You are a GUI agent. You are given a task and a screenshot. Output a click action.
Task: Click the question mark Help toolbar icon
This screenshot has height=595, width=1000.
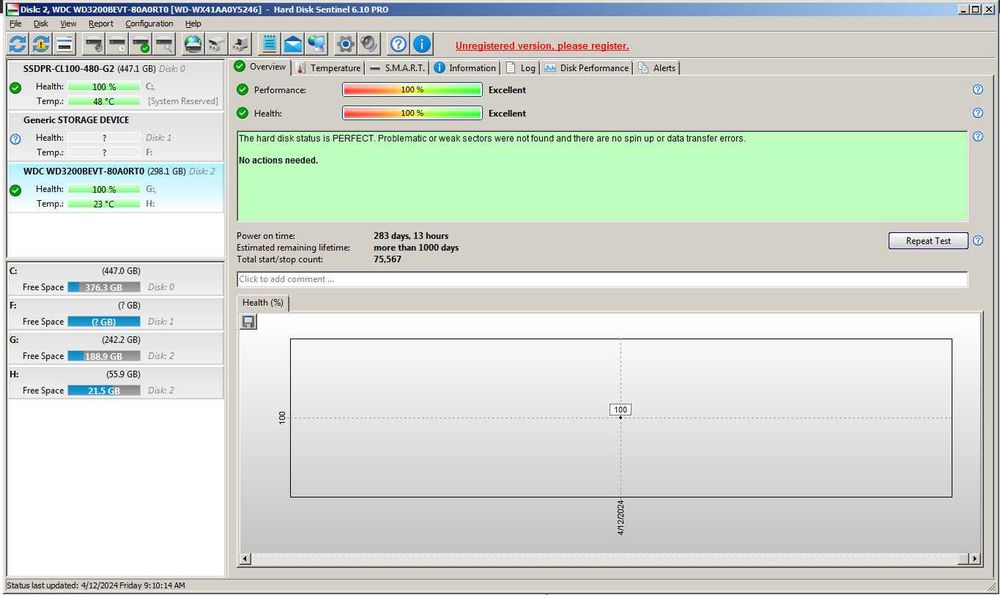point(398,44)
